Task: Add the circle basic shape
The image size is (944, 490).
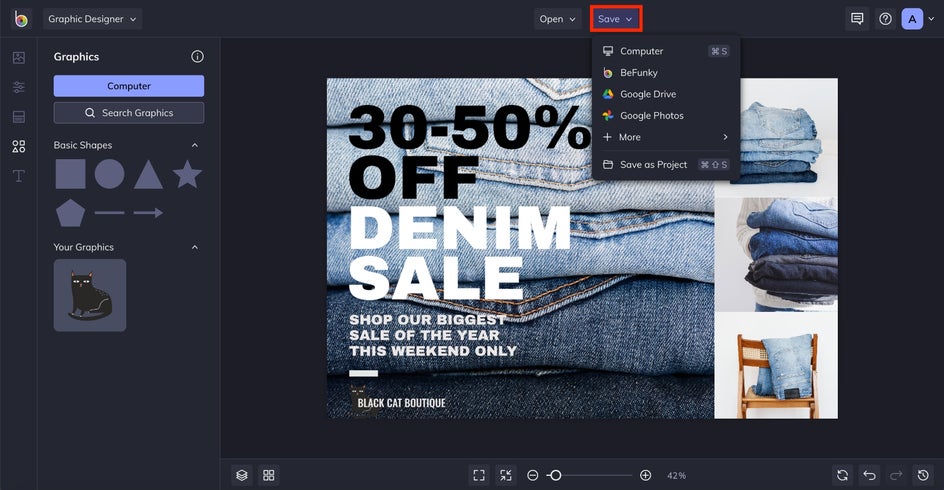Action: (110, 175)
